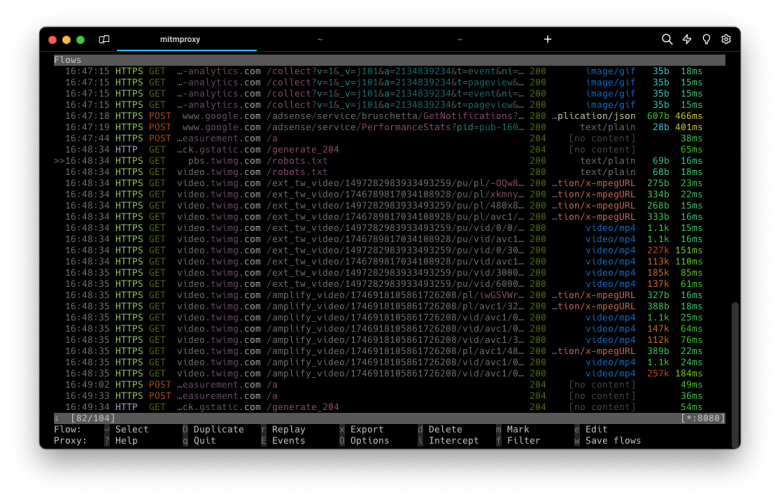Click the terminal vertical scrollbar thumb
The width and height of the screenshot is (780, 501).
(735, 376)
